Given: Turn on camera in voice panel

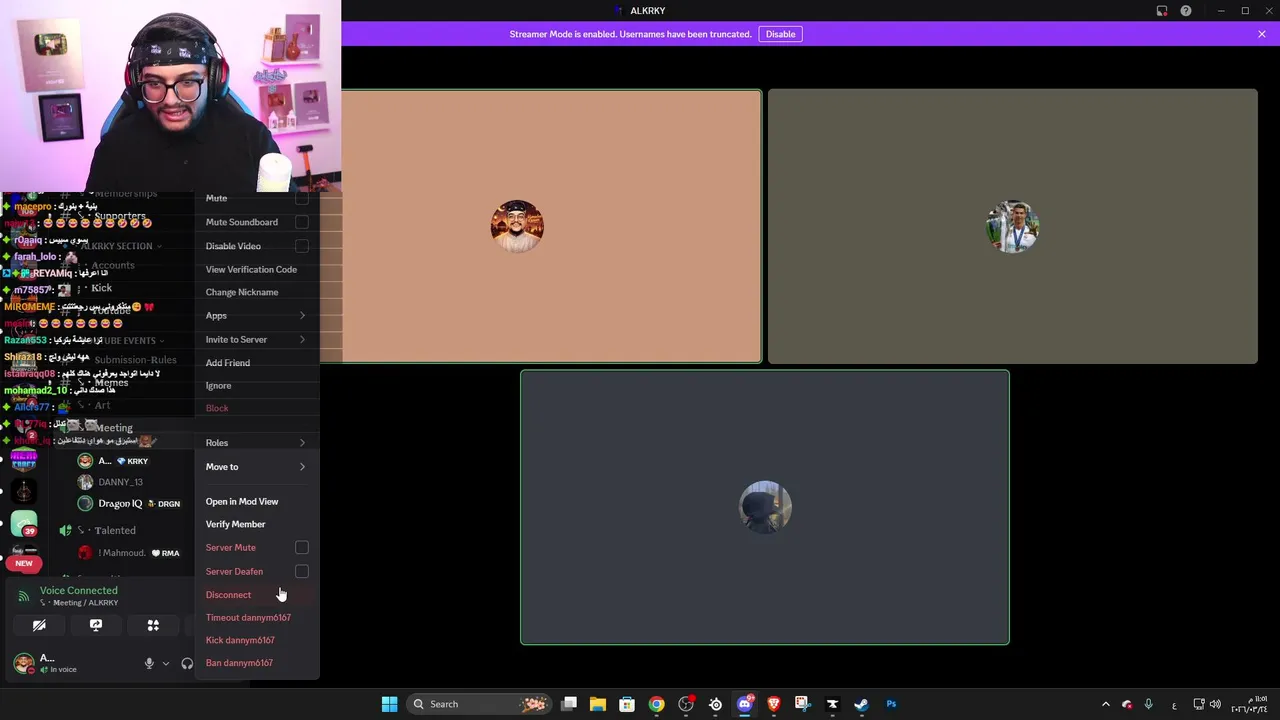Looking at the screenshot, I should point(39,625).
